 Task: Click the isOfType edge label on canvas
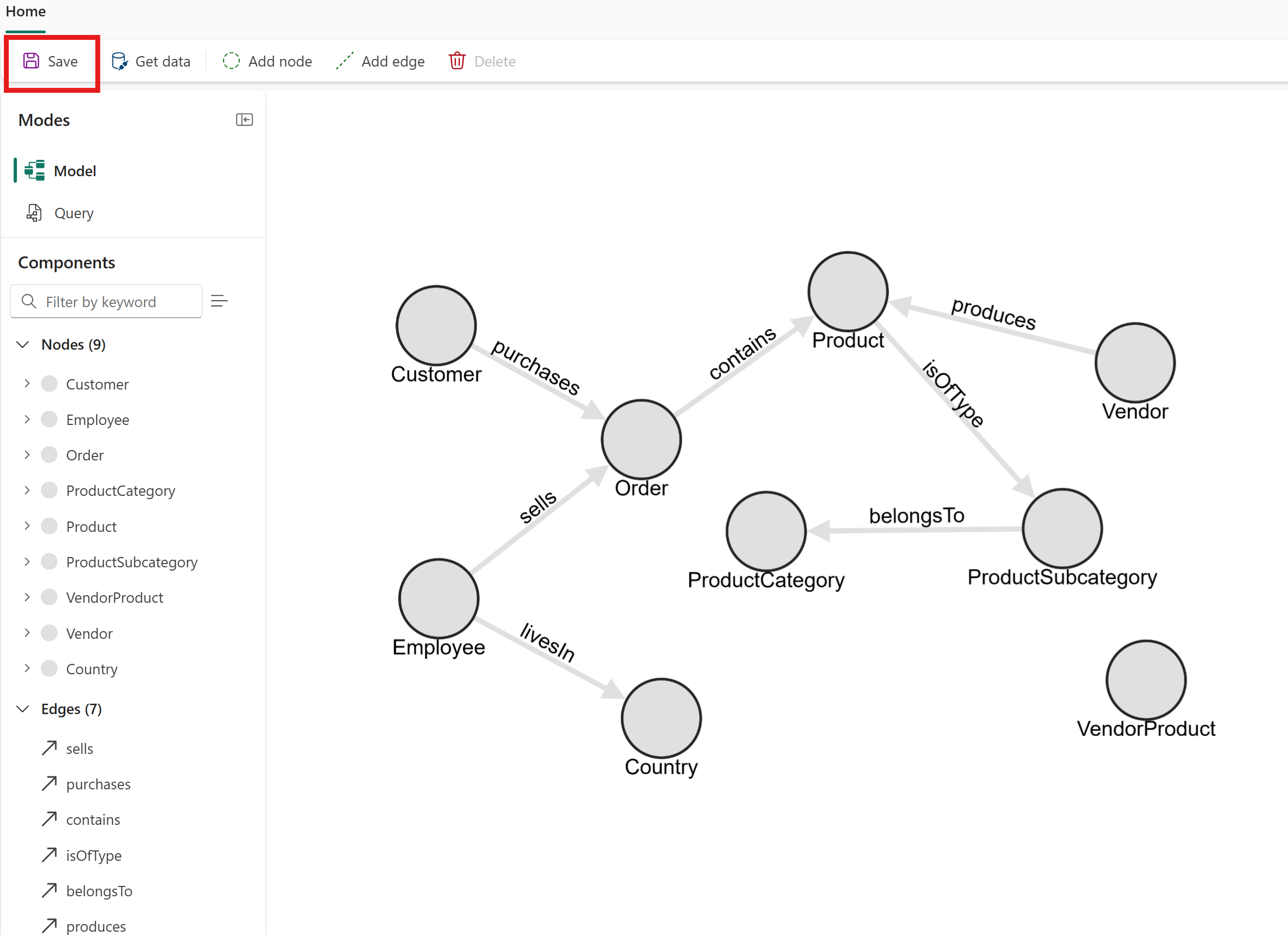954,393
